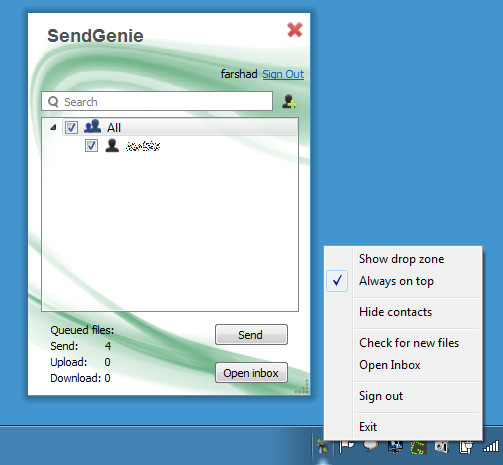Uncheck the All group checkbox

(x=71, y=127)
